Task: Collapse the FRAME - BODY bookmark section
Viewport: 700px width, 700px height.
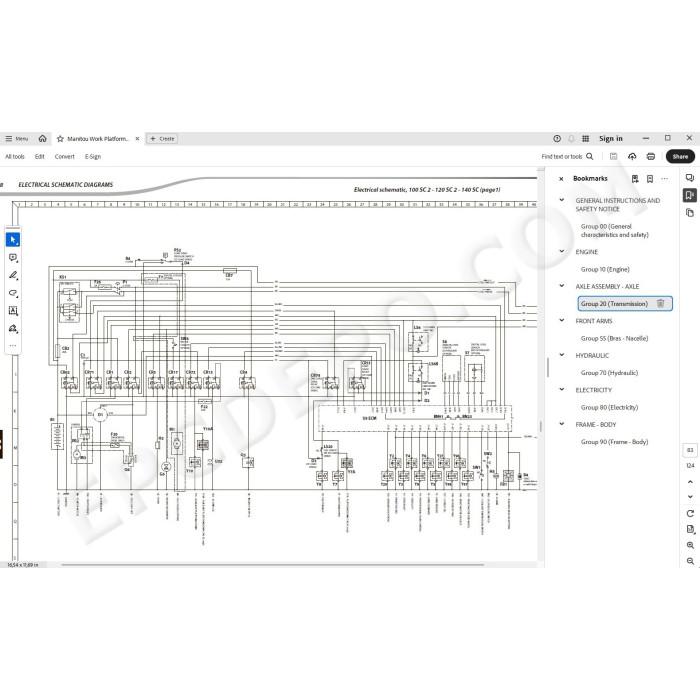Action: 562,424
